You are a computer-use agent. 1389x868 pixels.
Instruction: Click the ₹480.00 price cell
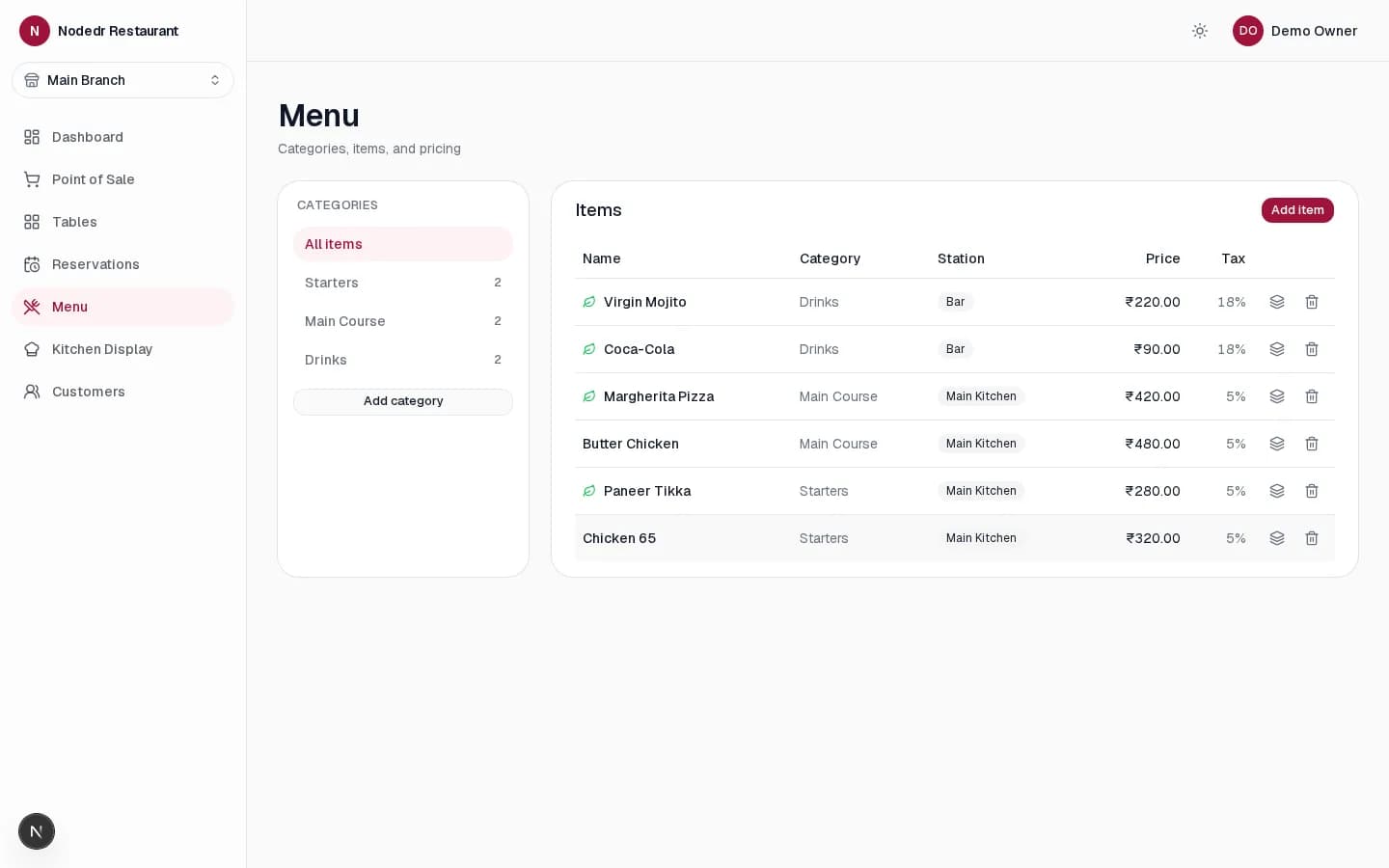pos(1153,444)
